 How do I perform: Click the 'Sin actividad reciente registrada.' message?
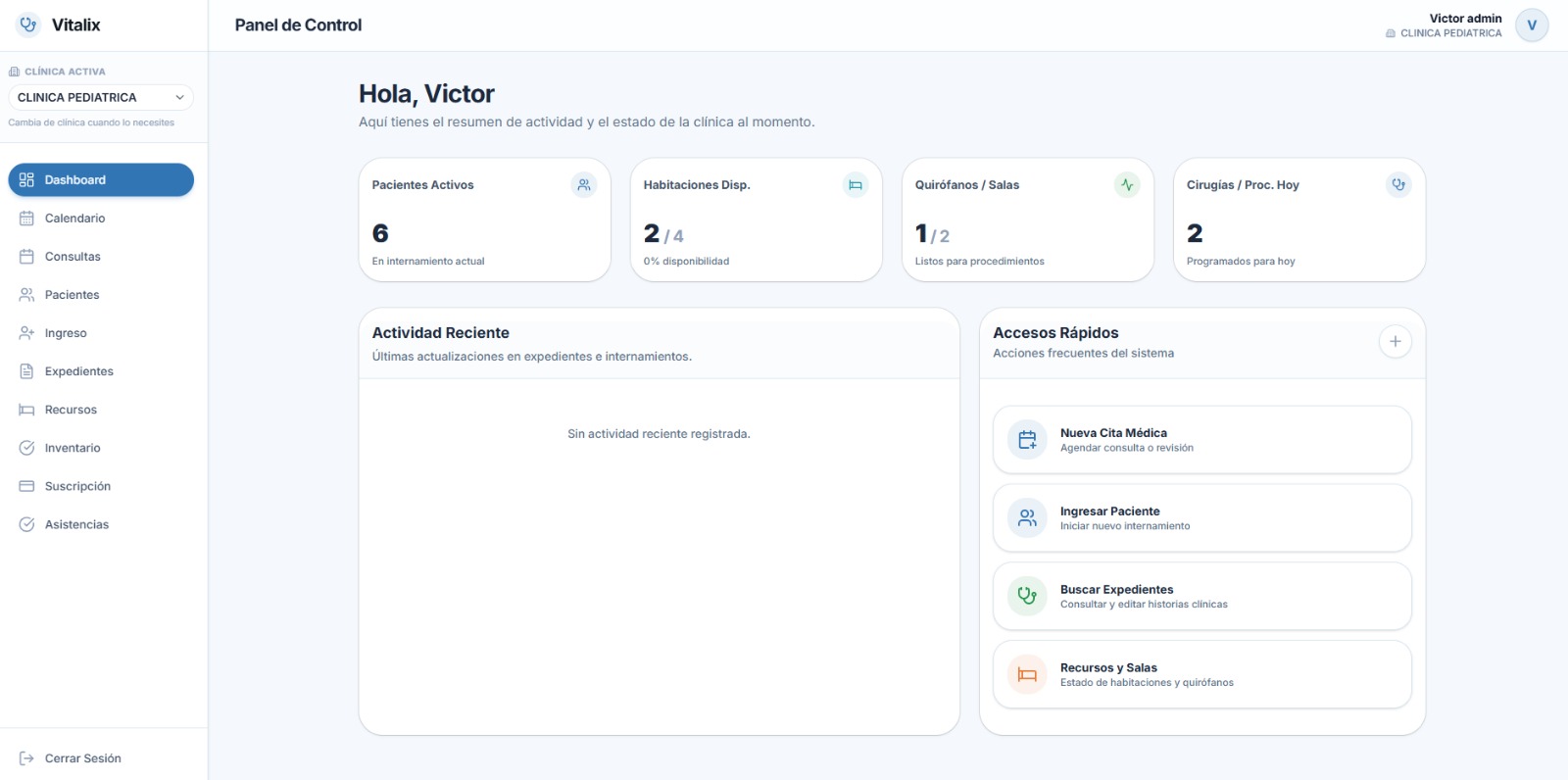click(x=659, y=434)
